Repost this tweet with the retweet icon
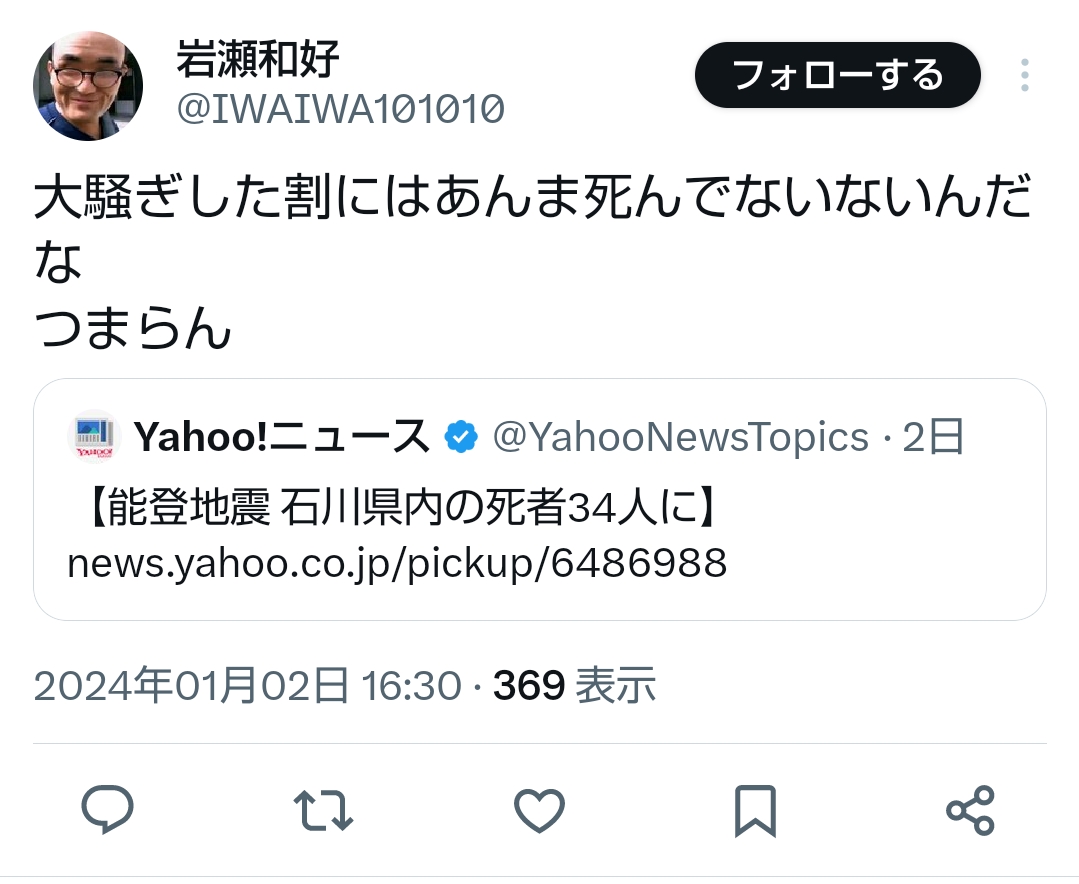The width and height of the screenshot is (1079, 884). 323,810
